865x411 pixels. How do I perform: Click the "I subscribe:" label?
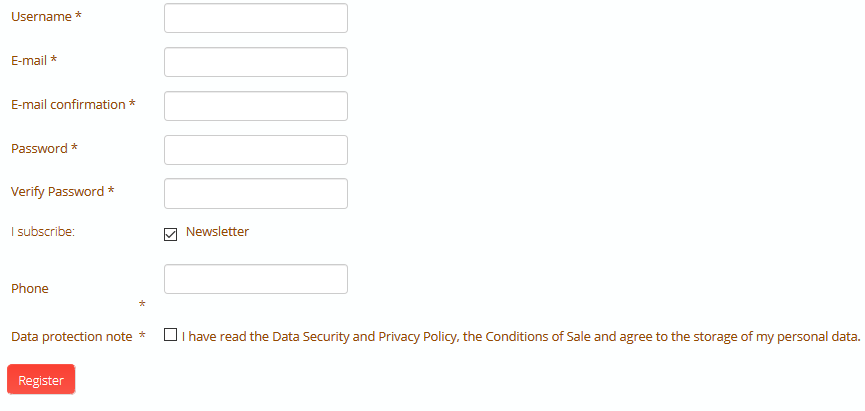[x=43, y=232]
